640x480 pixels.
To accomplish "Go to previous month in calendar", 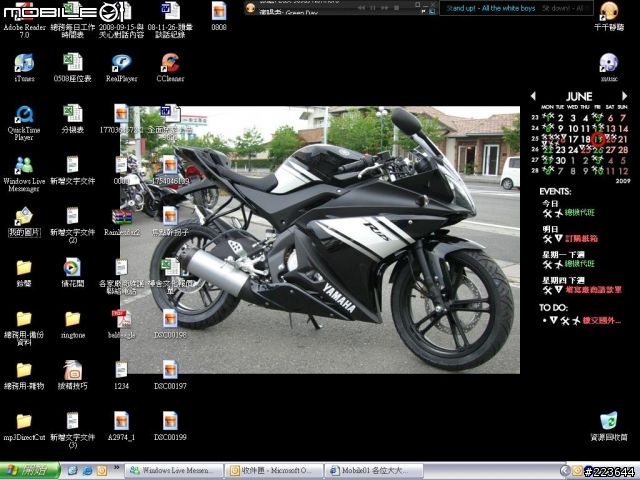I will click(533, 96).
